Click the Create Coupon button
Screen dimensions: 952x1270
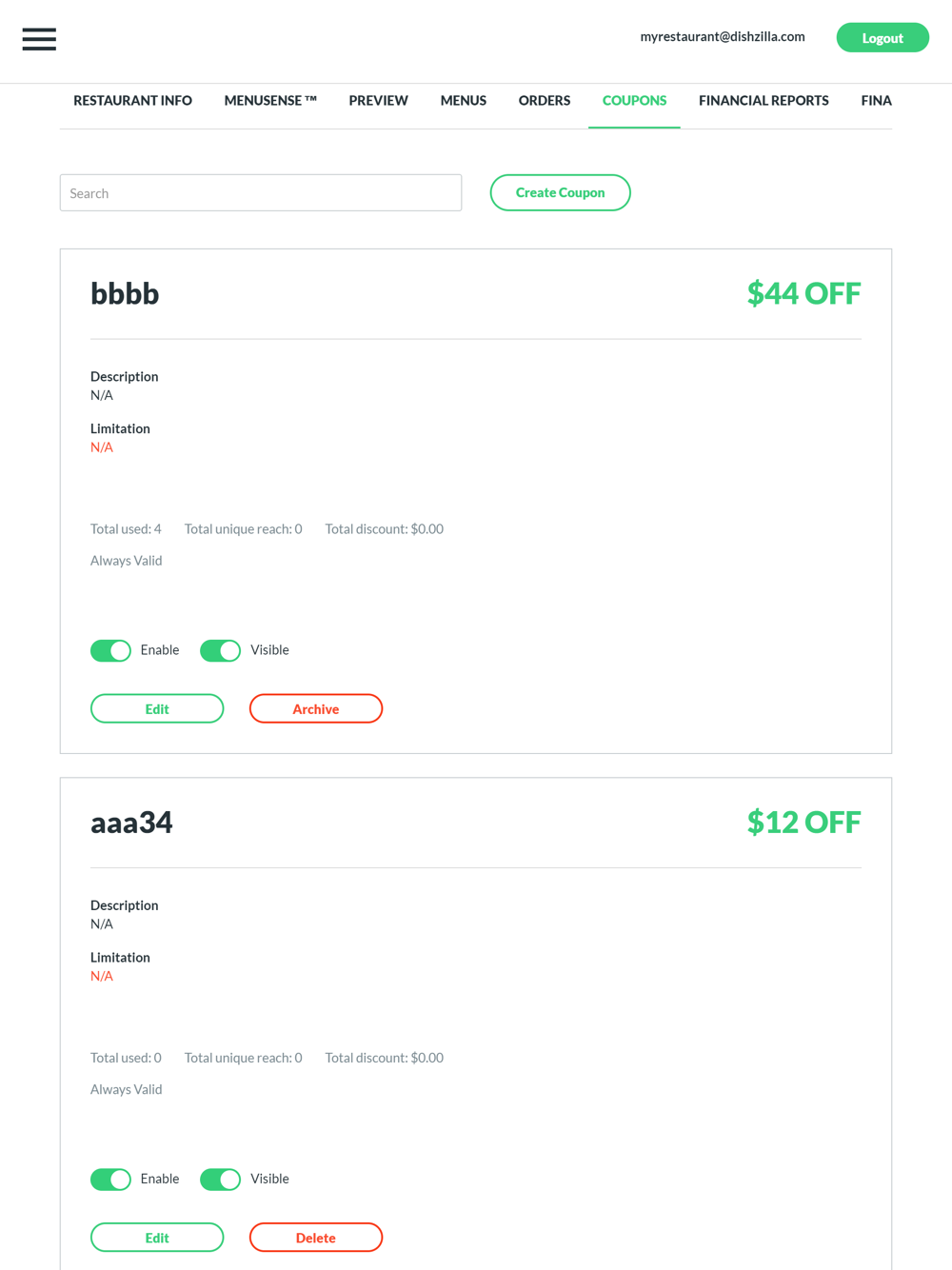pos(560,192)
